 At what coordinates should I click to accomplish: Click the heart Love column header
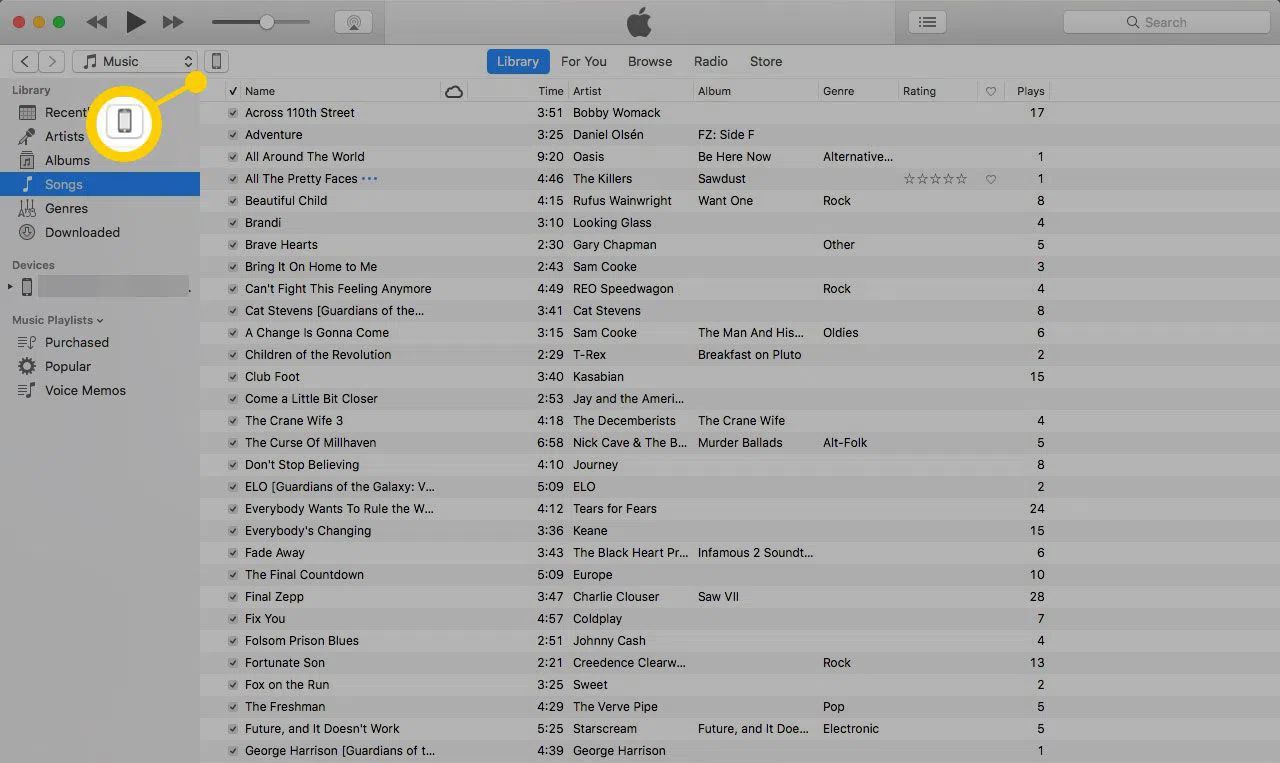point(991,91)
